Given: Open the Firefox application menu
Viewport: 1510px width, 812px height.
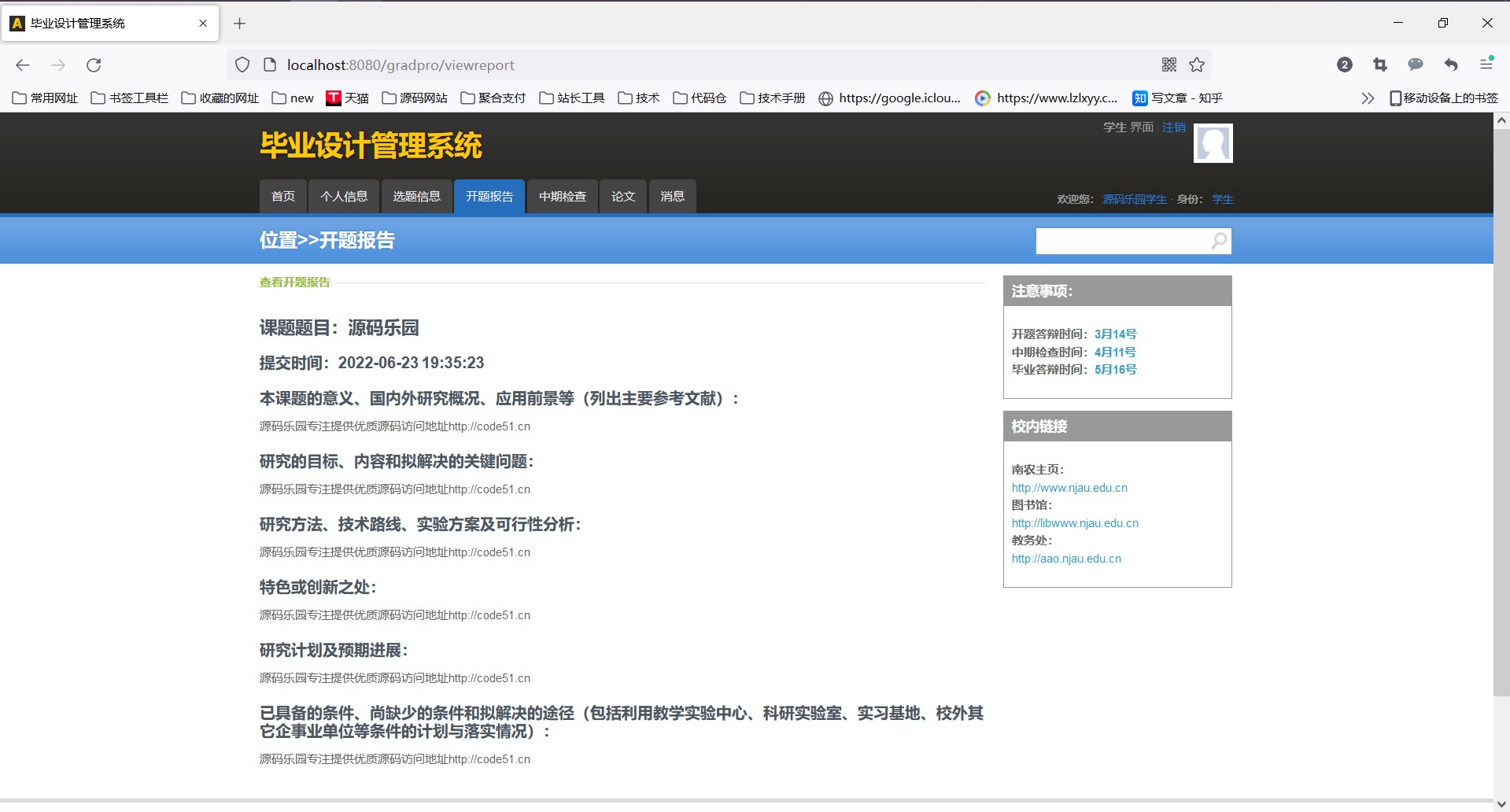Looking at the screenshot, I should point(1486,64).
